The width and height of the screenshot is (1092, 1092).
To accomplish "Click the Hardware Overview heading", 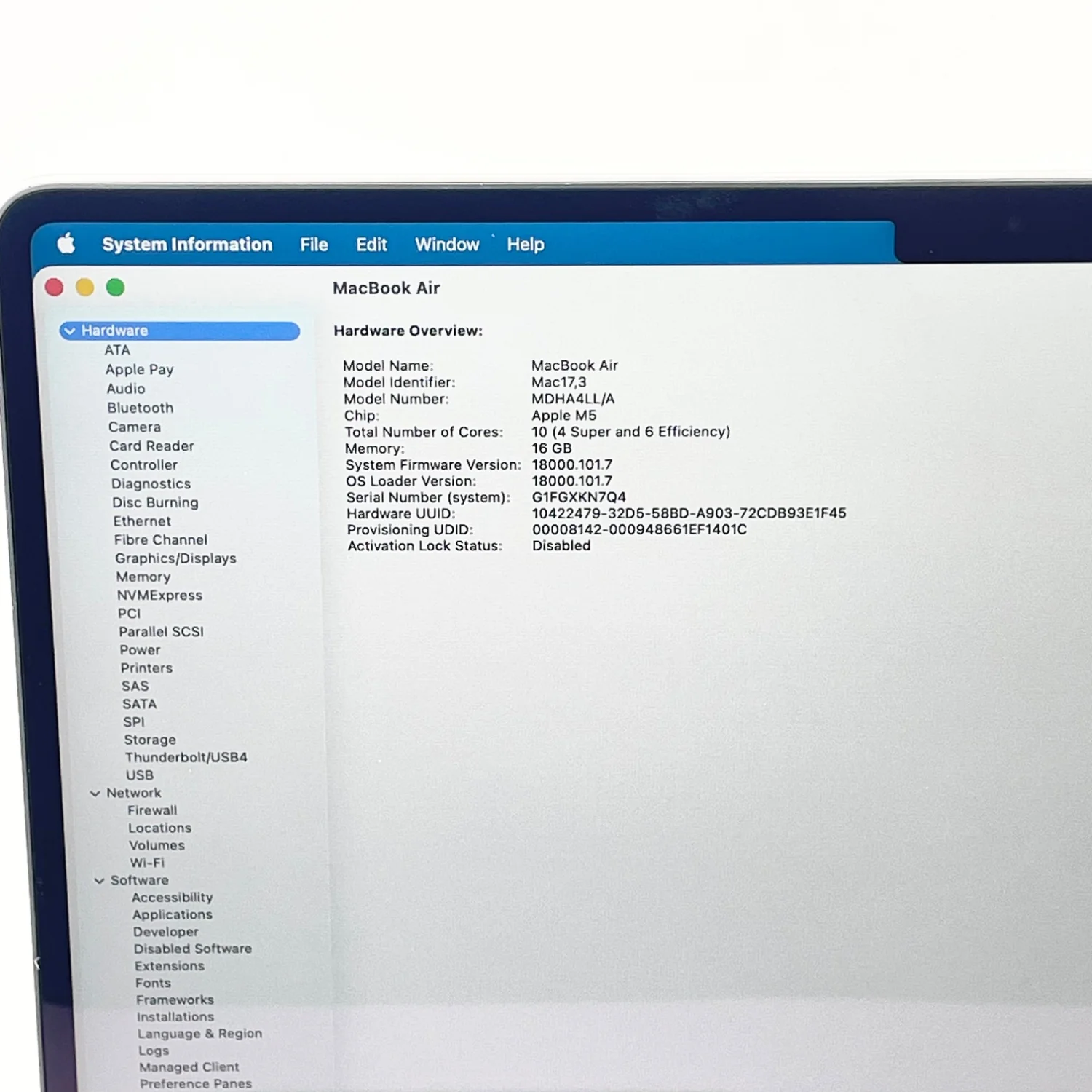I will pyautogui.click(x=408, y=331).
